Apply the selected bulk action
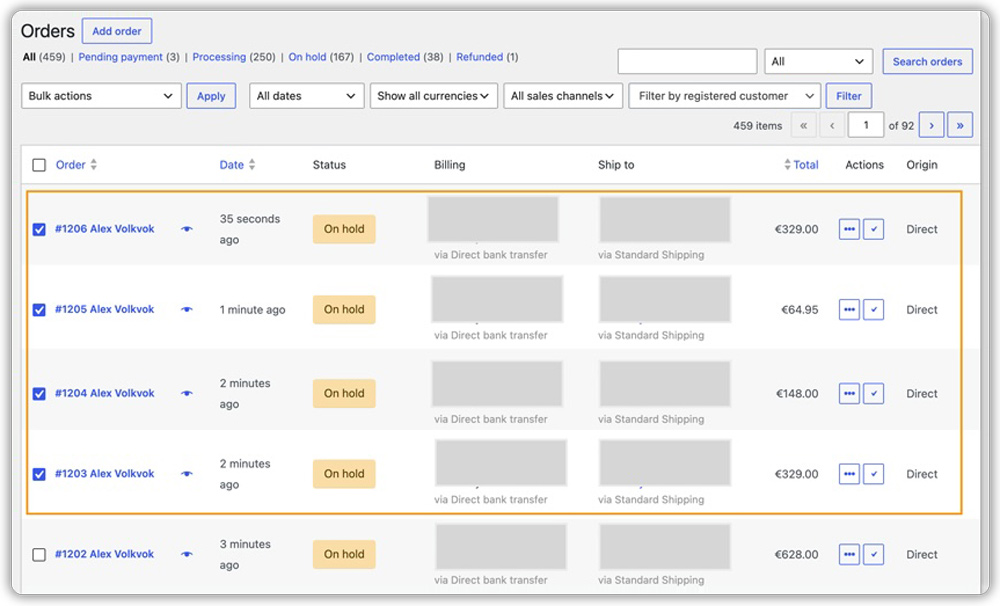 (211, 96)
